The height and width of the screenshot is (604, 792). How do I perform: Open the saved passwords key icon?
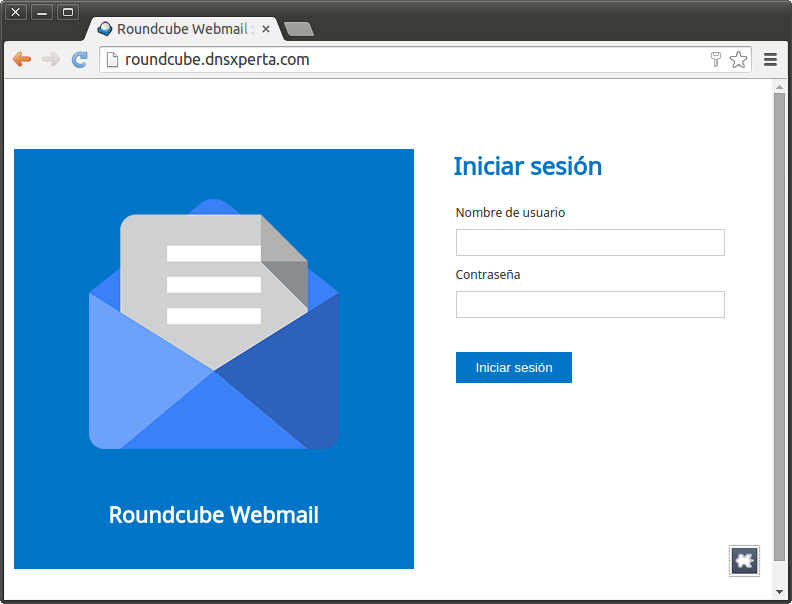coord(716,59)
